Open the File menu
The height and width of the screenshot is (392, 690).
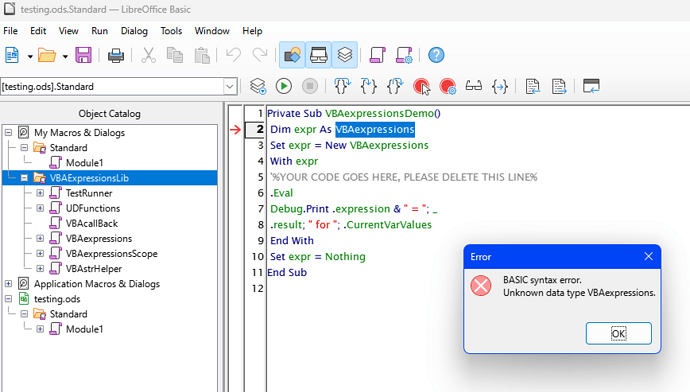[11, 31]
